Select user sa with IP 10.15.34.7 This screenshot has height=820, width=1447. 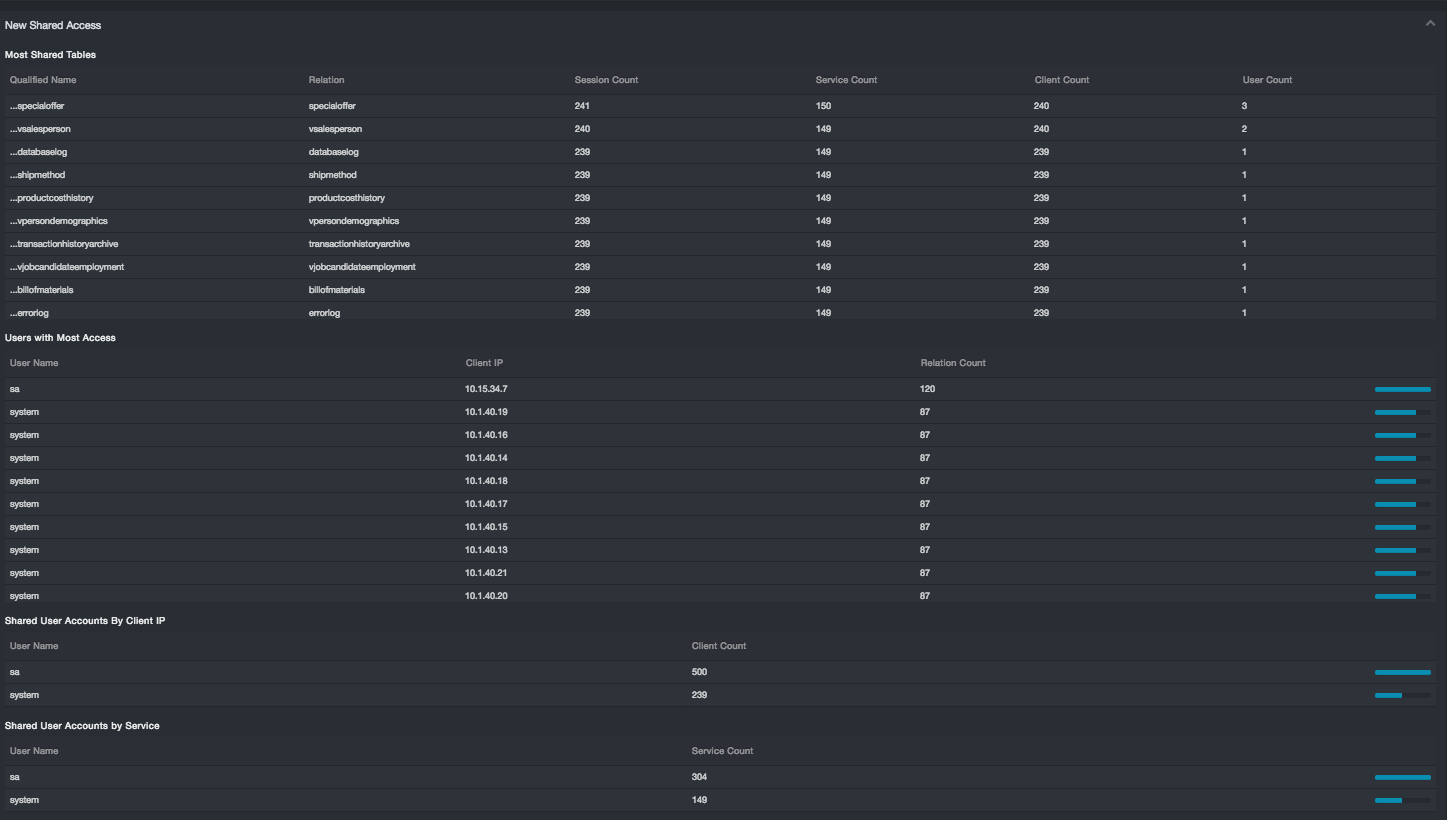click(x=15, y=389)
